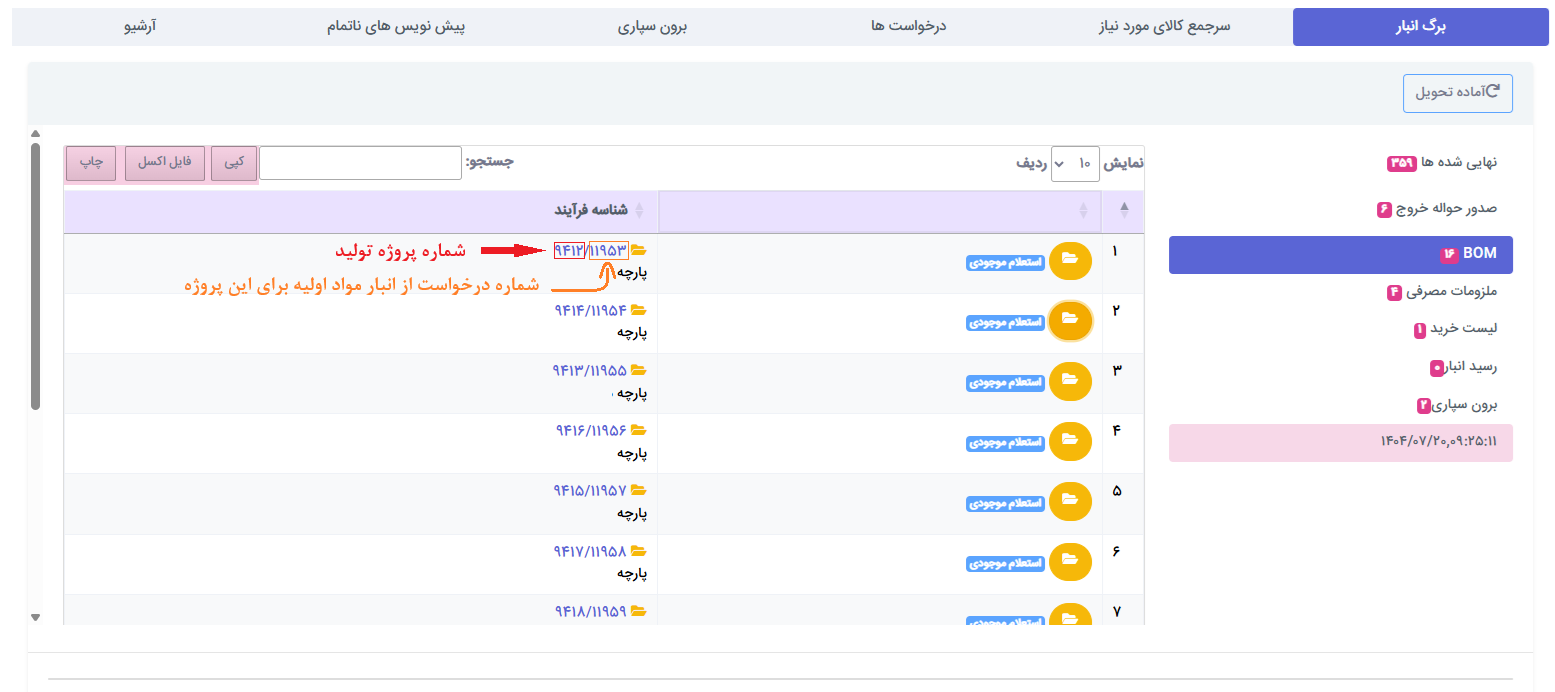Click the refresh icon in آماده تحویل button
The width and height of the screenshot is (1555, 692).
tap(1493, 92)
